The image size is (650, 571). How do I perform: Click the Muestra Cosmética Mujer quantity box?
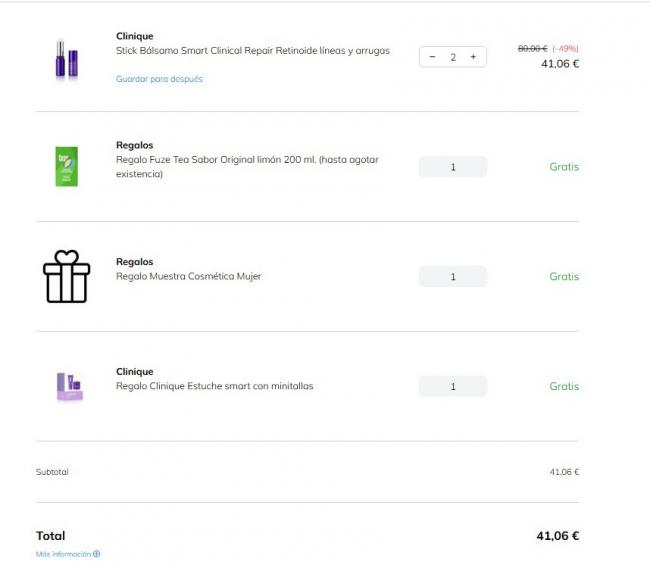[453, 277]
